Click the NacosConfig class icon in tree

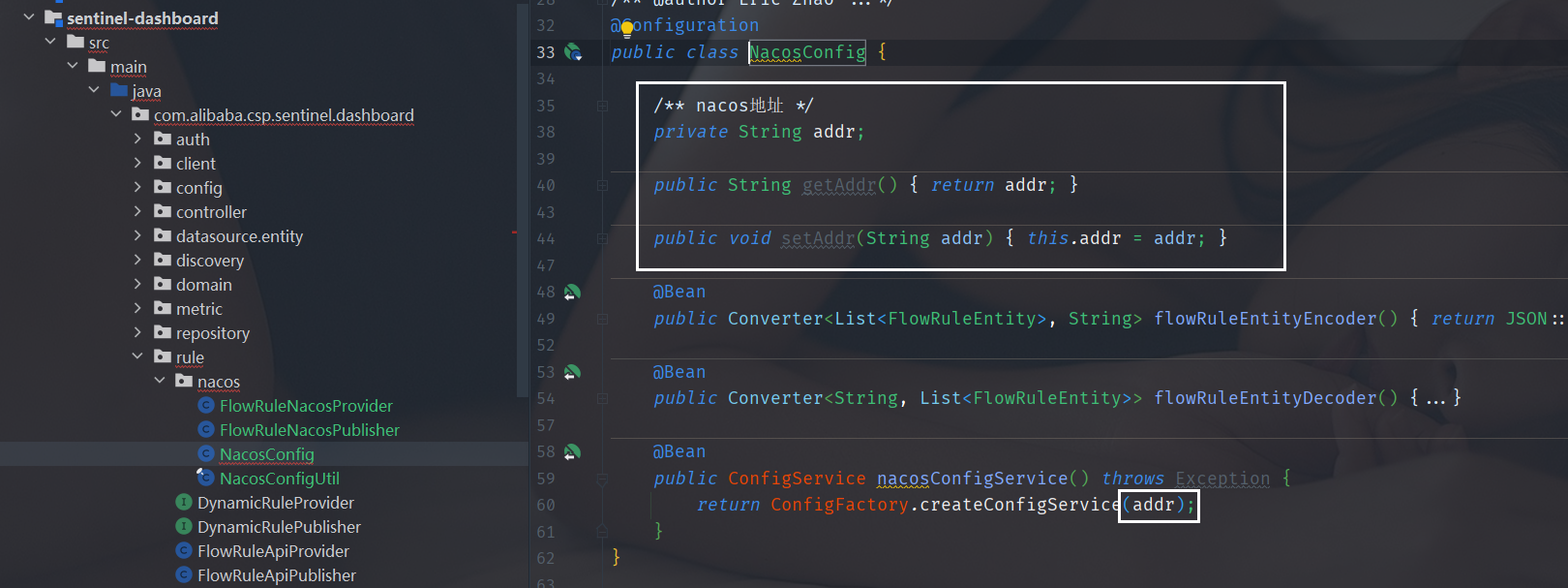pos(205,453)
